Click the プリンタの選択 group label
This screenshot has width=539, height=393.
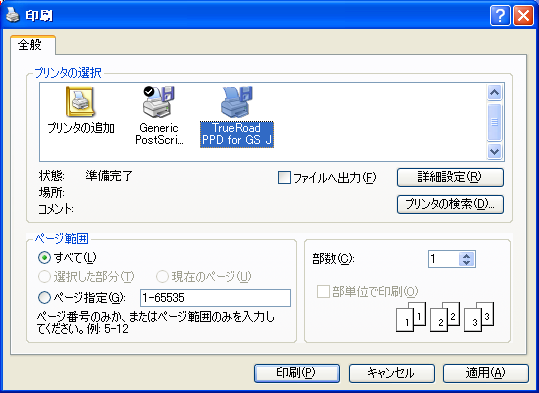[68, 73]
